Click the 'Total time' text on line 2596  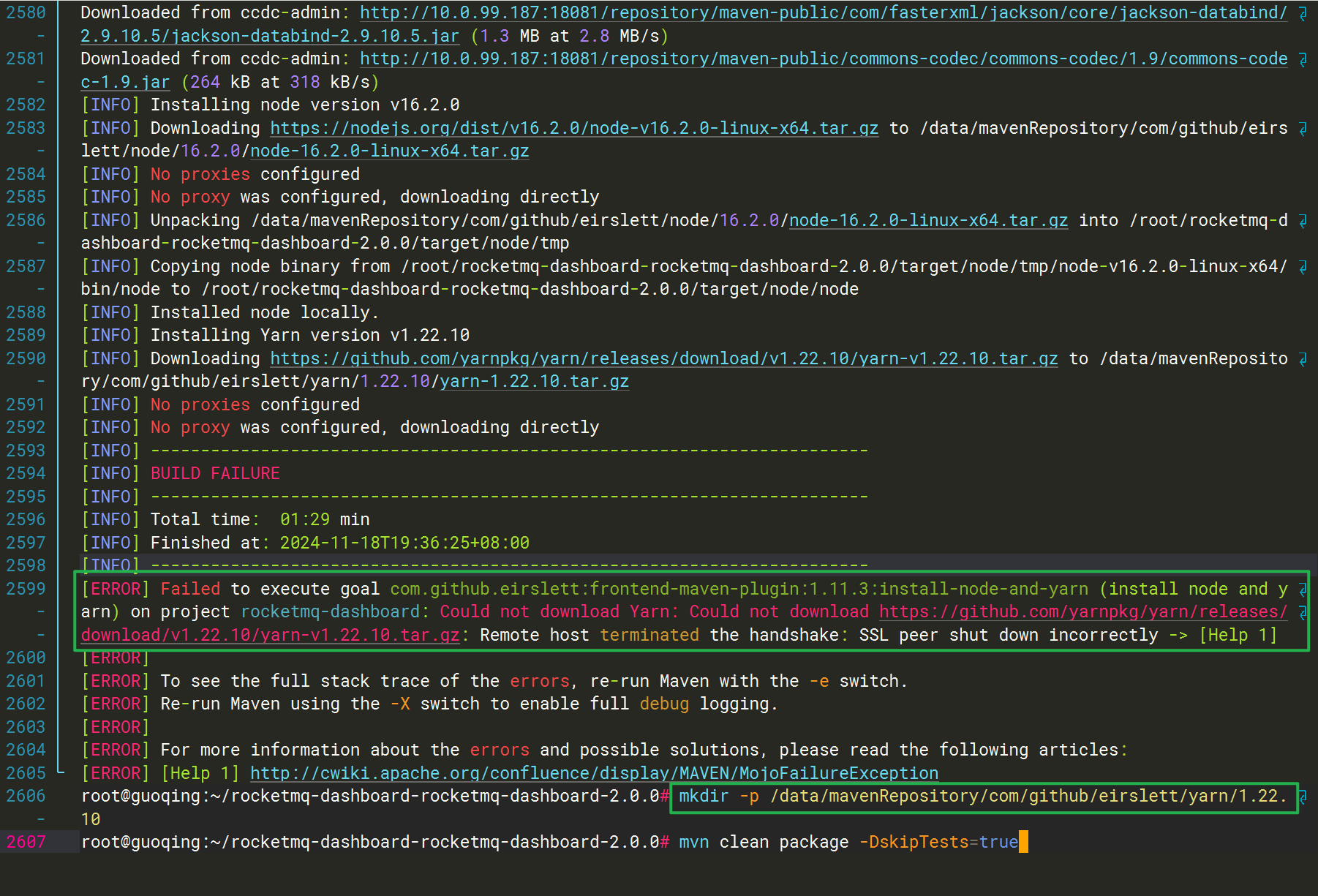point(200,519)
